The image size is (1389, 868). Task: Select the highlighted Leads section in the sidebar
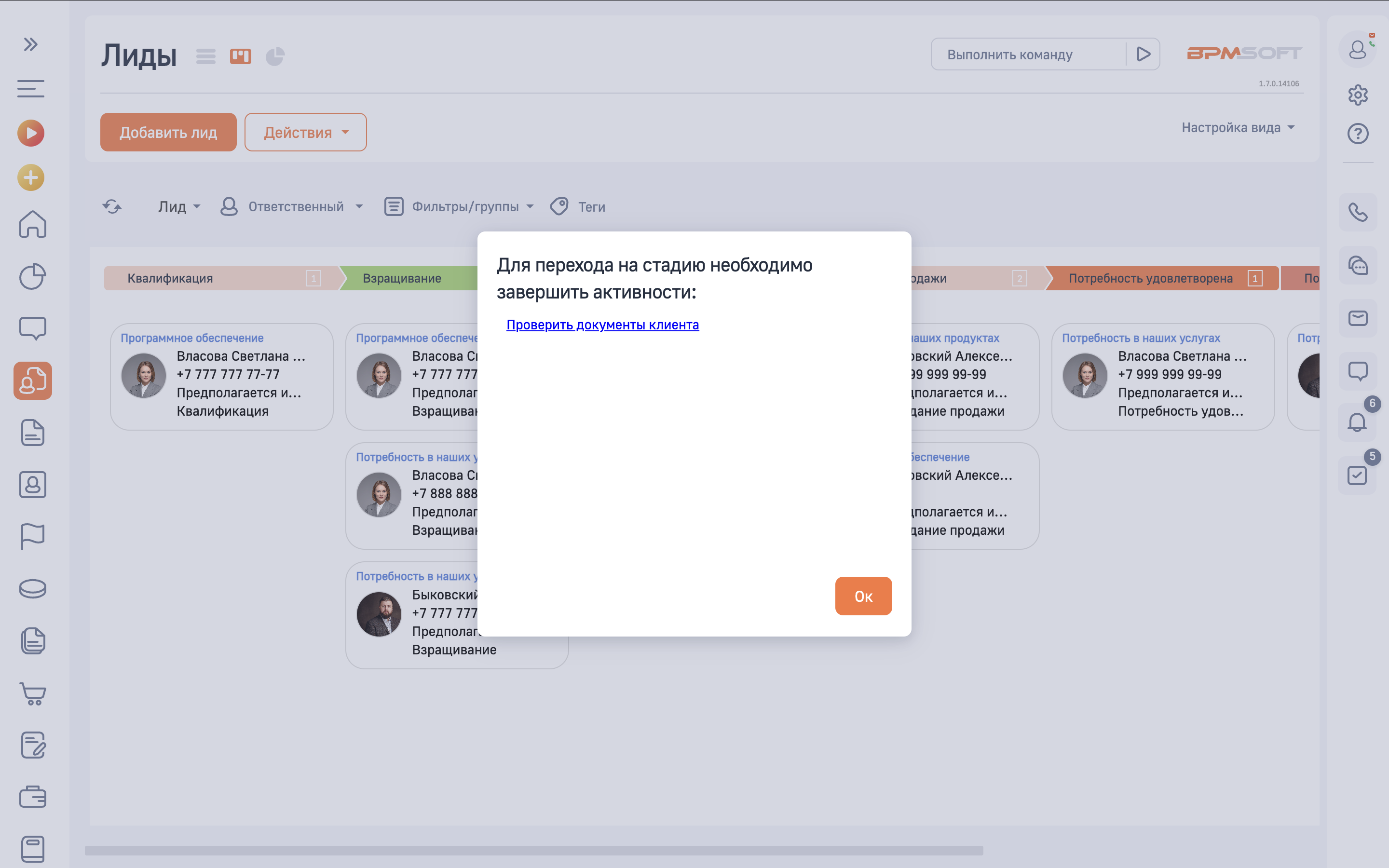pos(32,380)
